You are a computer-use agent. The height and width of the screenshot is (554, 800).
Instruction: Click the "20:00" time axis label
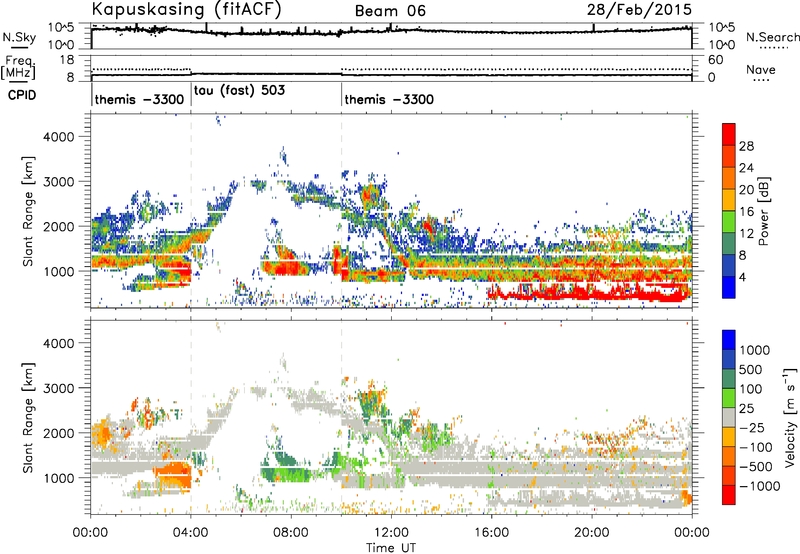591,533
